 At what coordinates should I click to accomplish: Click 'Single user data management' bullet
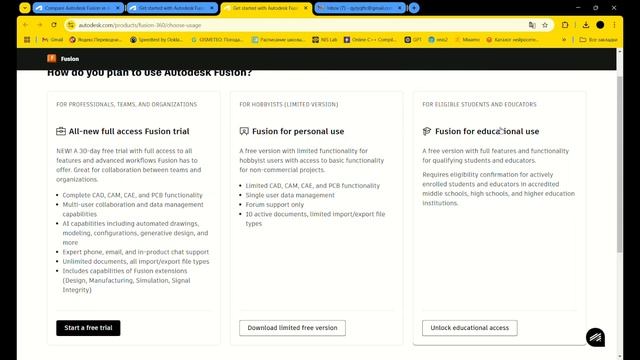click(x=290, y=195)
